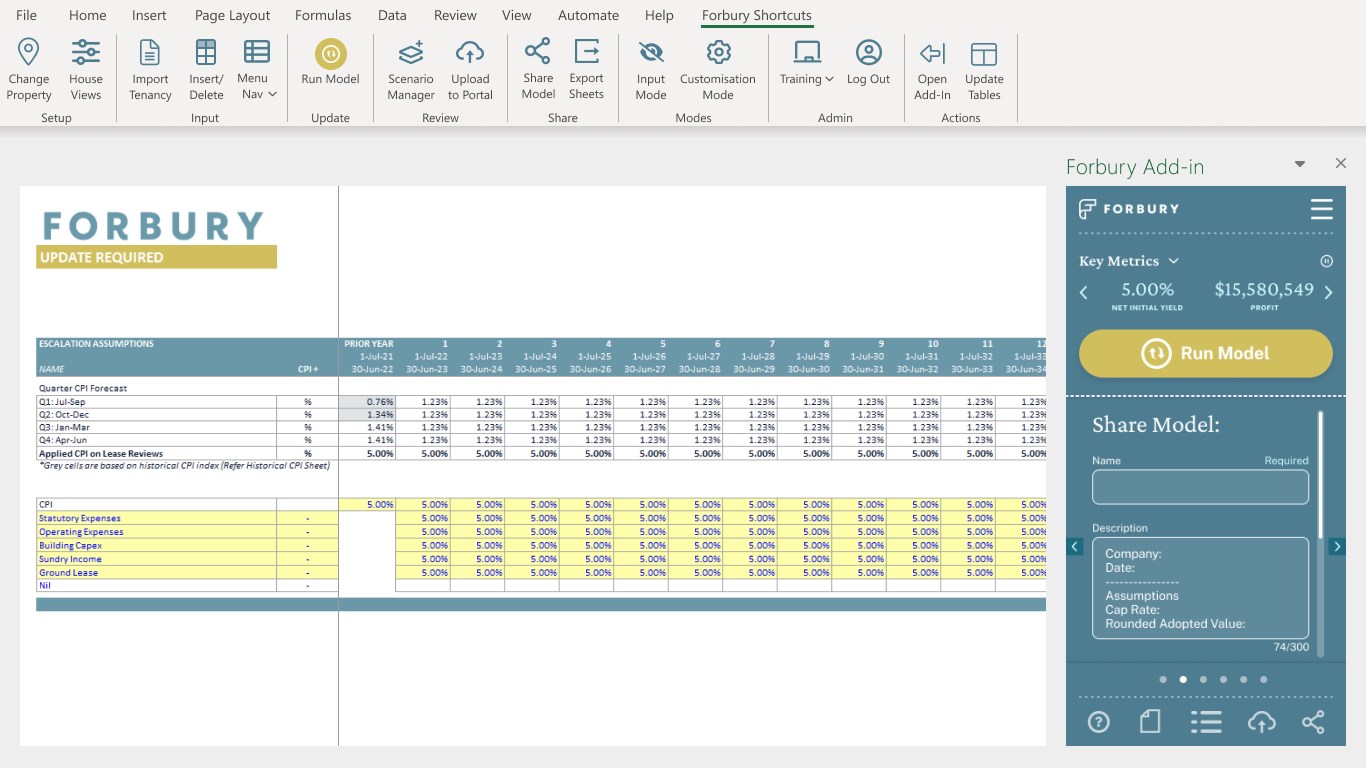Screen dimensions: 1366x768
Task: Click the Help tab
Action: (659, 15)
